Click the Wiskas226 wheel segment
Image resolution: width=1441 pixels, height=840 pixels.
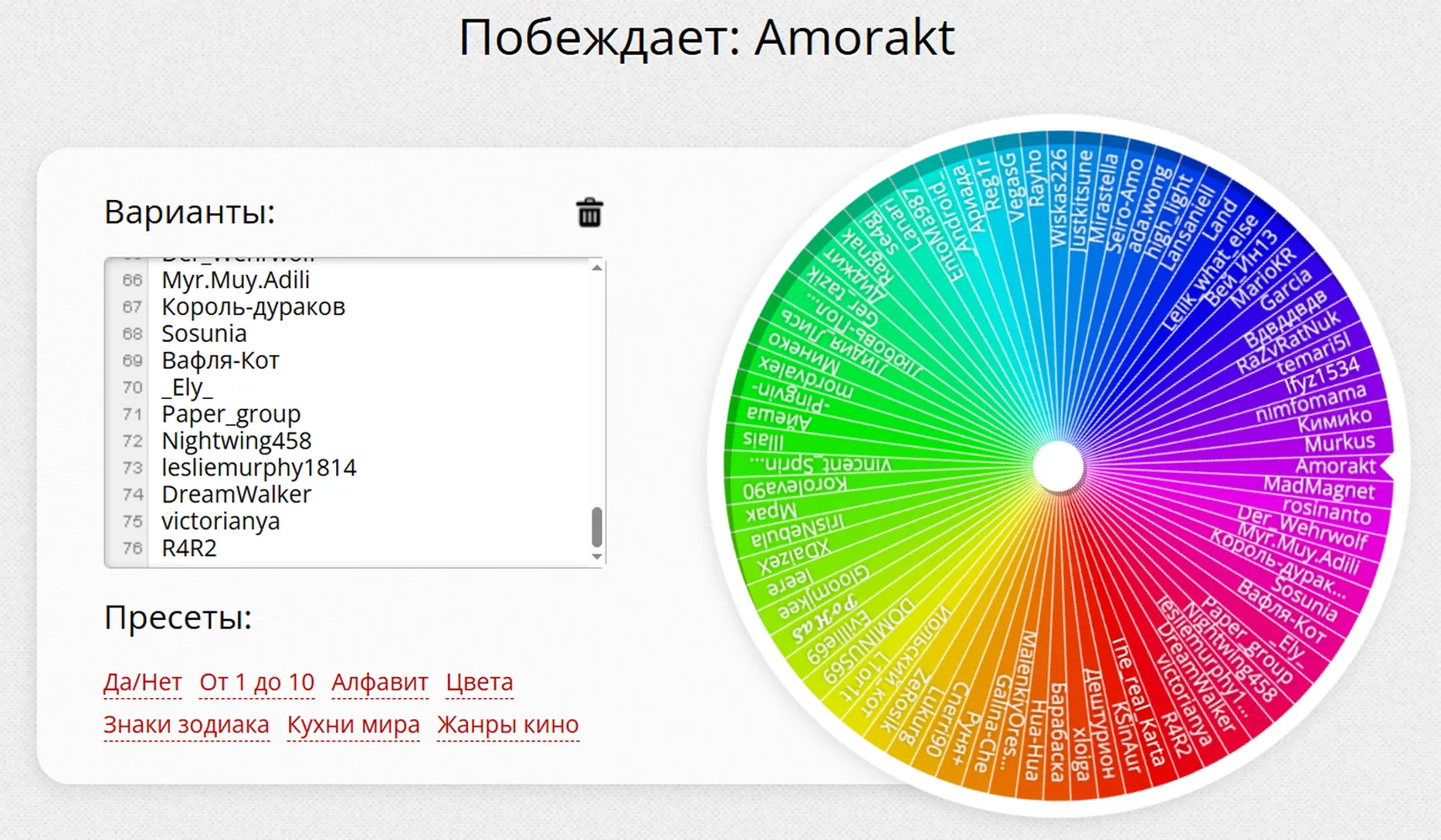[1059, 197]
